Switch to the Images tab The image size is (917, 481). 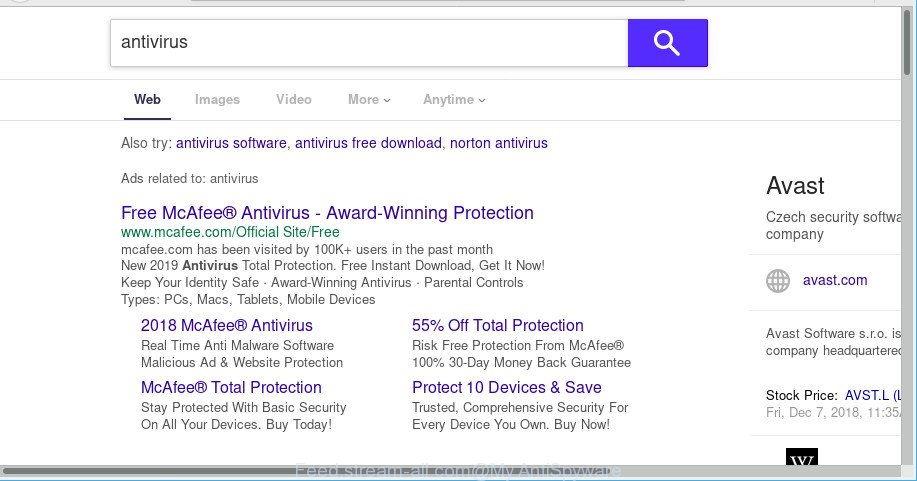(218, 99)
